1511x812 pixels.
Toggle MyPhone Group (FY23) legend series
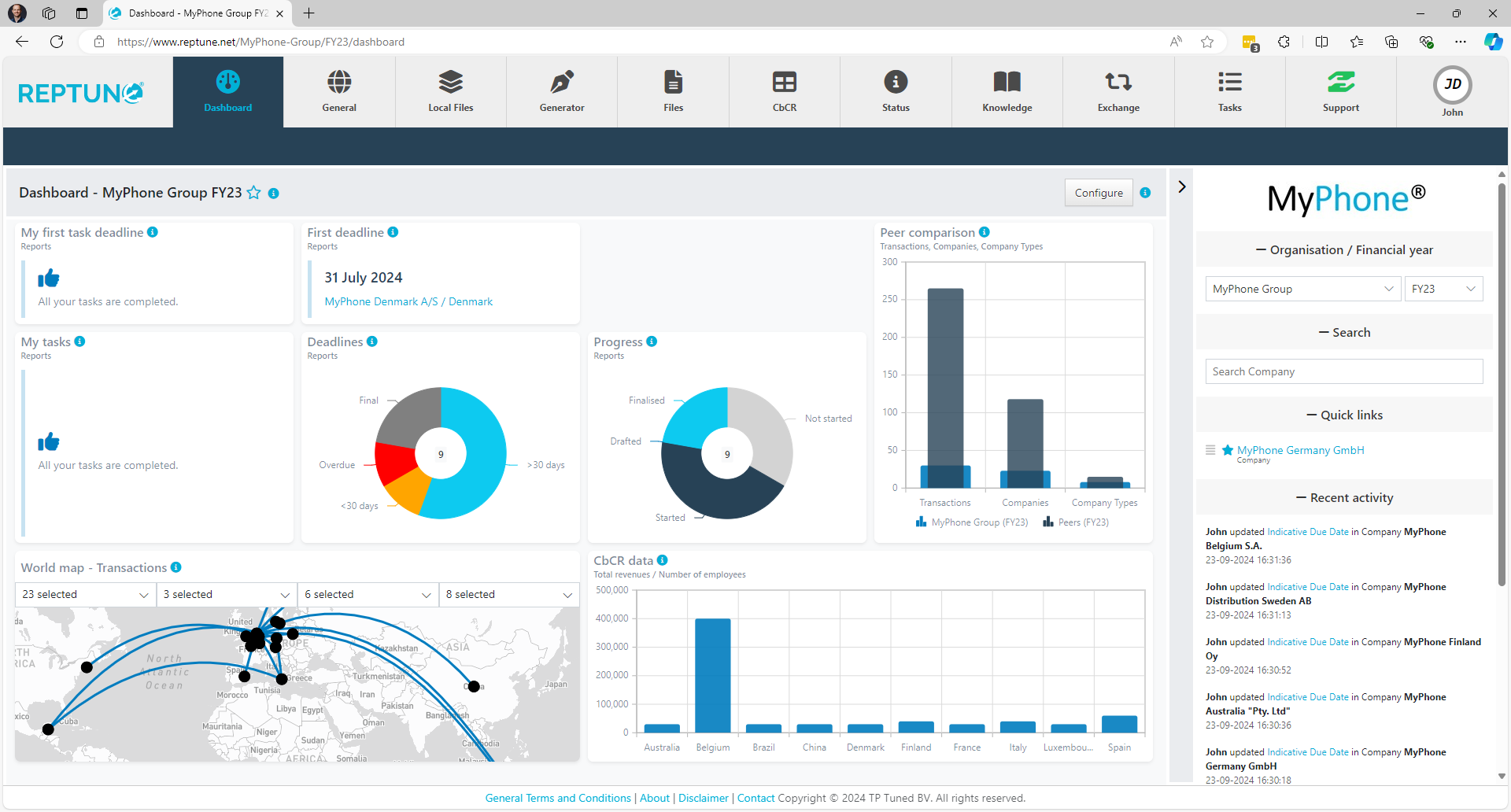click(972, 522)
